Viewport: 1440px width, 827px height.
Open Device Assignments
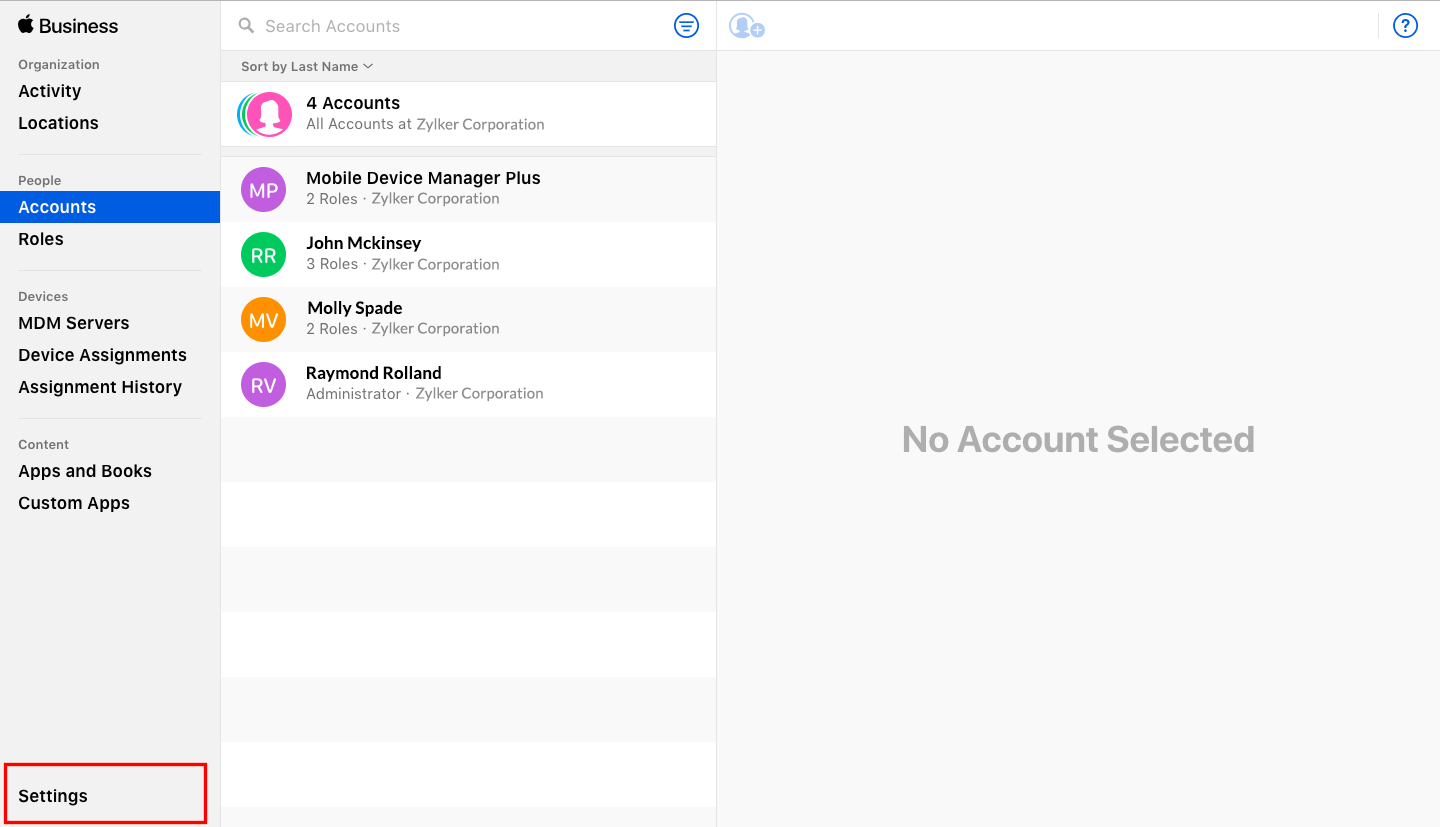point(102,355)
